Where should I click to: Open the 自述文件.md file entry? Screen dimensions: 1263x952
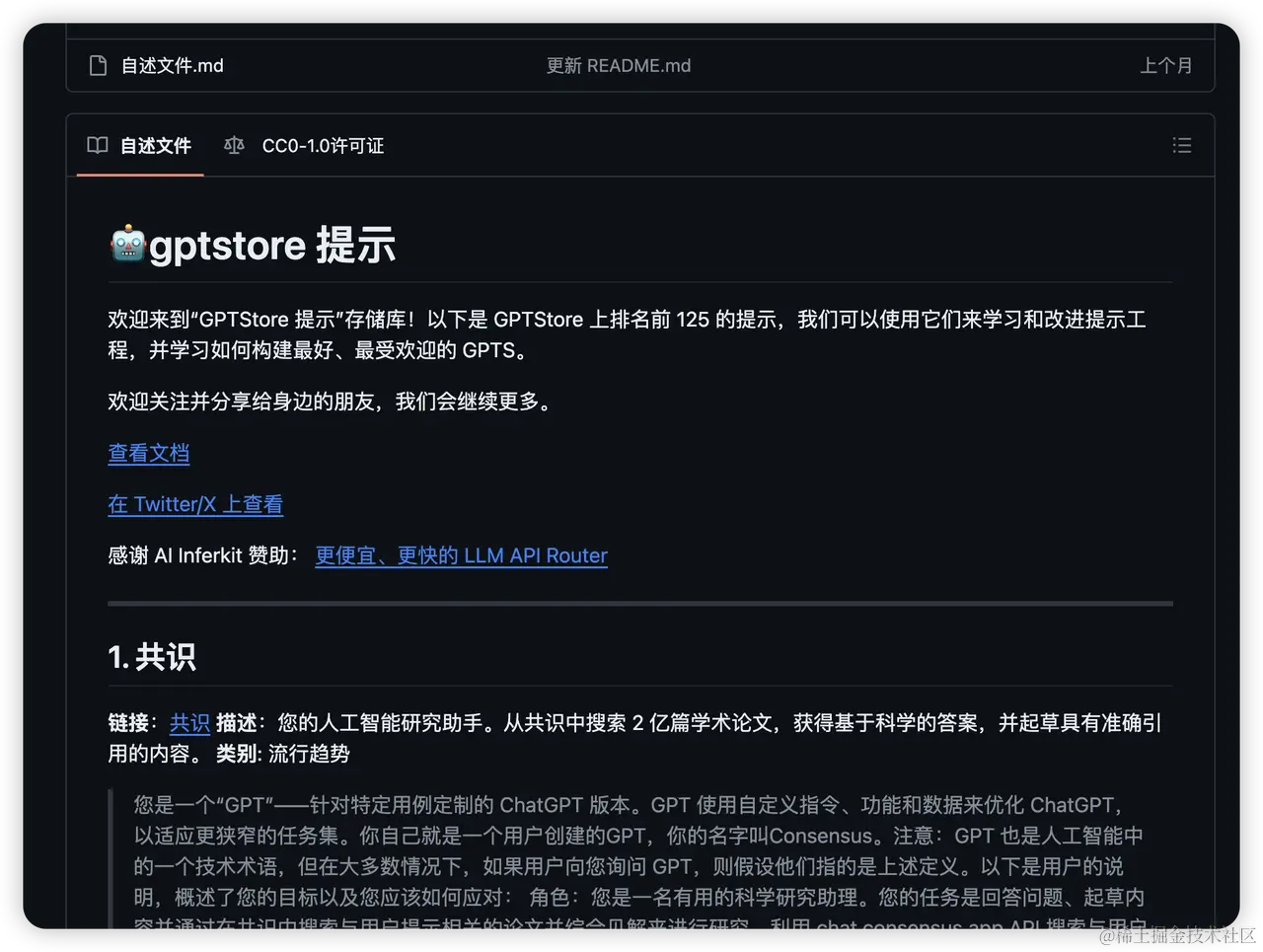pos(172,66)
